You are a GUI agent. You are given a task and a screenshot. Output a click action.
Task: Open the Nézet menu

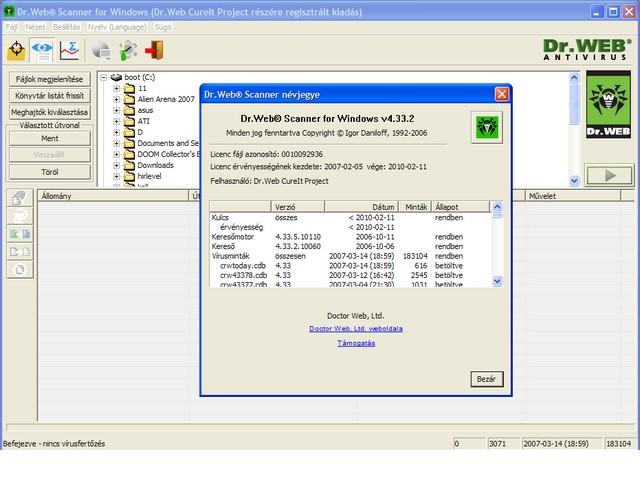pos(35,27)
